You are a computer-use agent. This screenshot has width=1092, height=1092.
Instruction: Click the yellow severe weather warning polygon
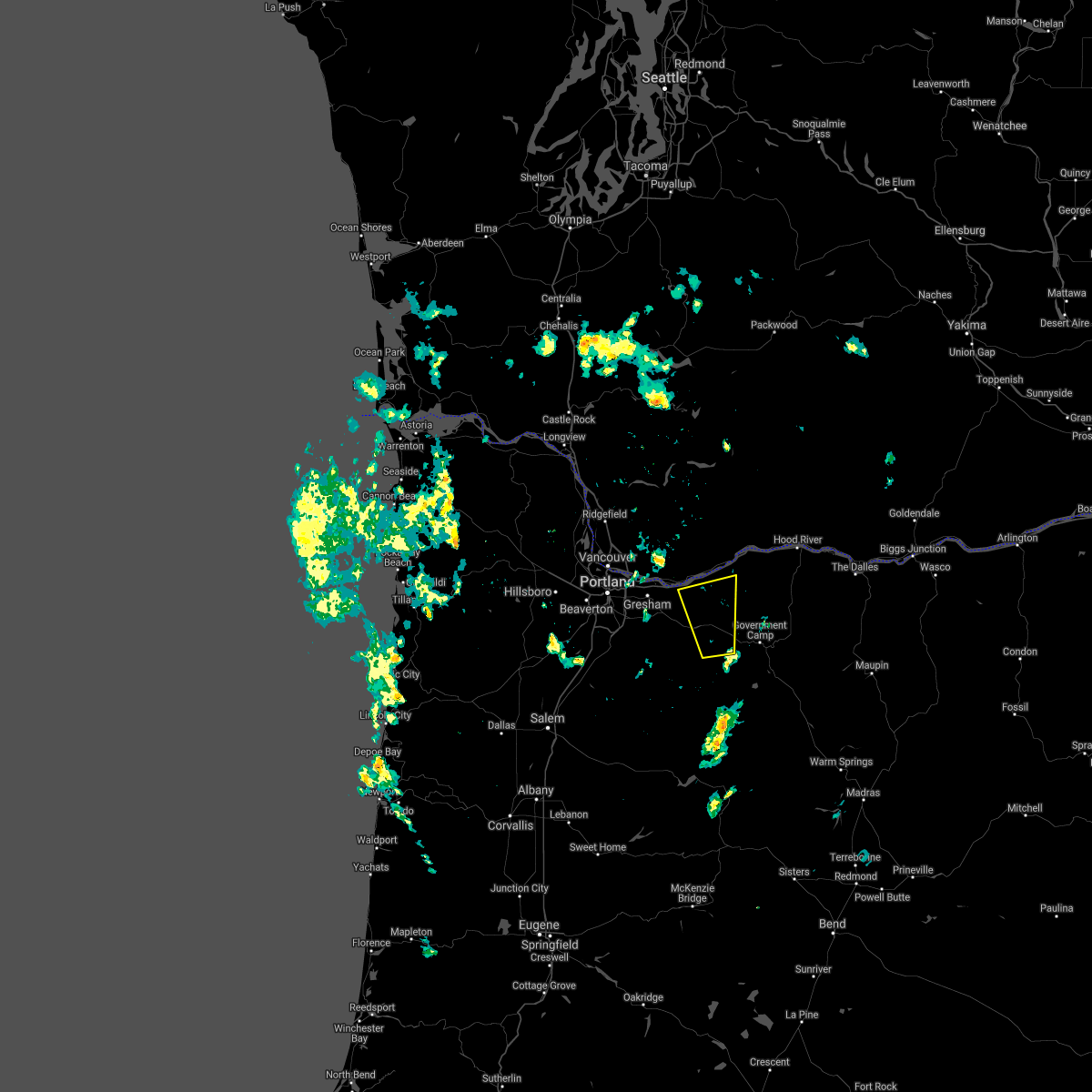click(x=709, y=614)
